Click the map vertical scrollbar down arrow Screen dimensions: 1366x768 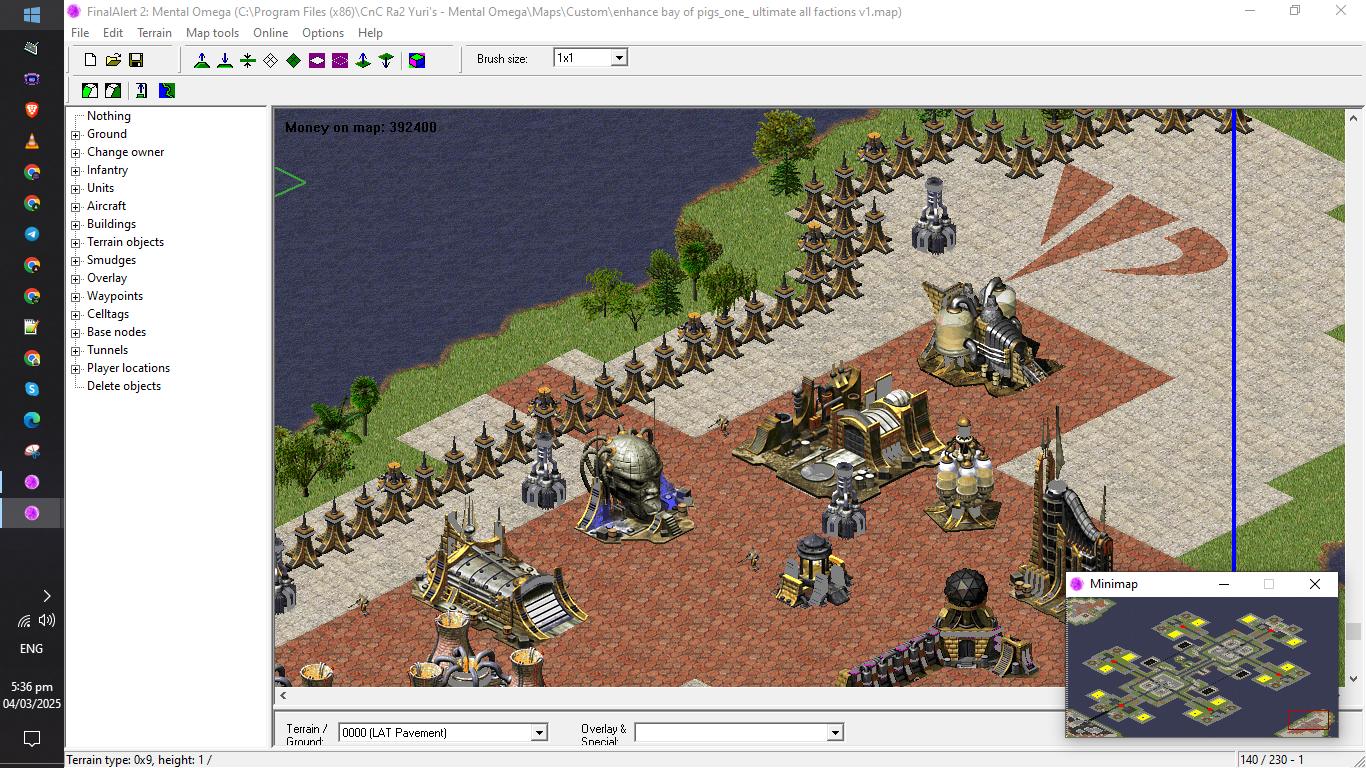[x=1354, y=678]
